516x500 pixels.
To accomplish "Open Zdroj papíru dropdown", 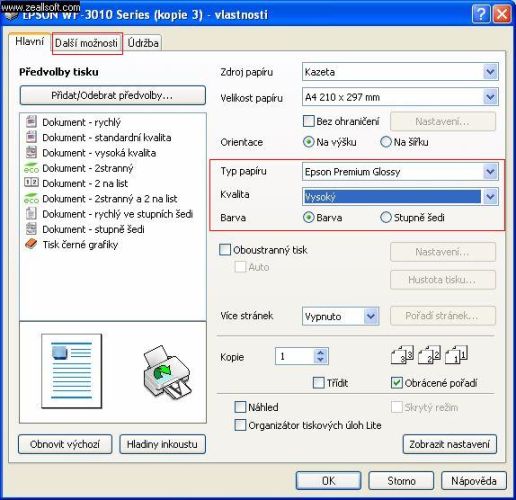I will click(x=490, y=72).
